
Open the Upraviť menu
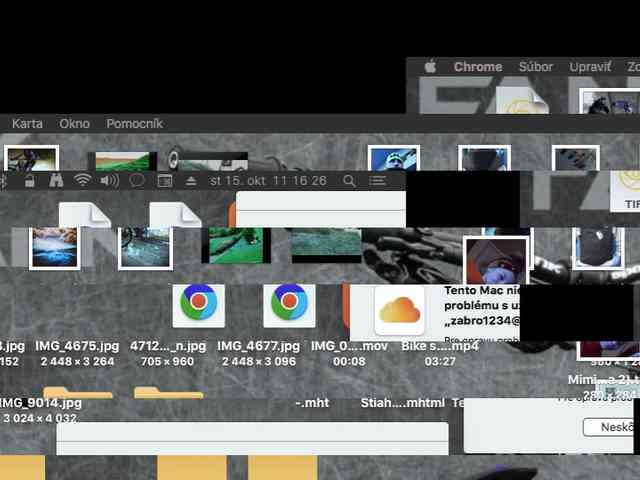click(x=590, y=67)
